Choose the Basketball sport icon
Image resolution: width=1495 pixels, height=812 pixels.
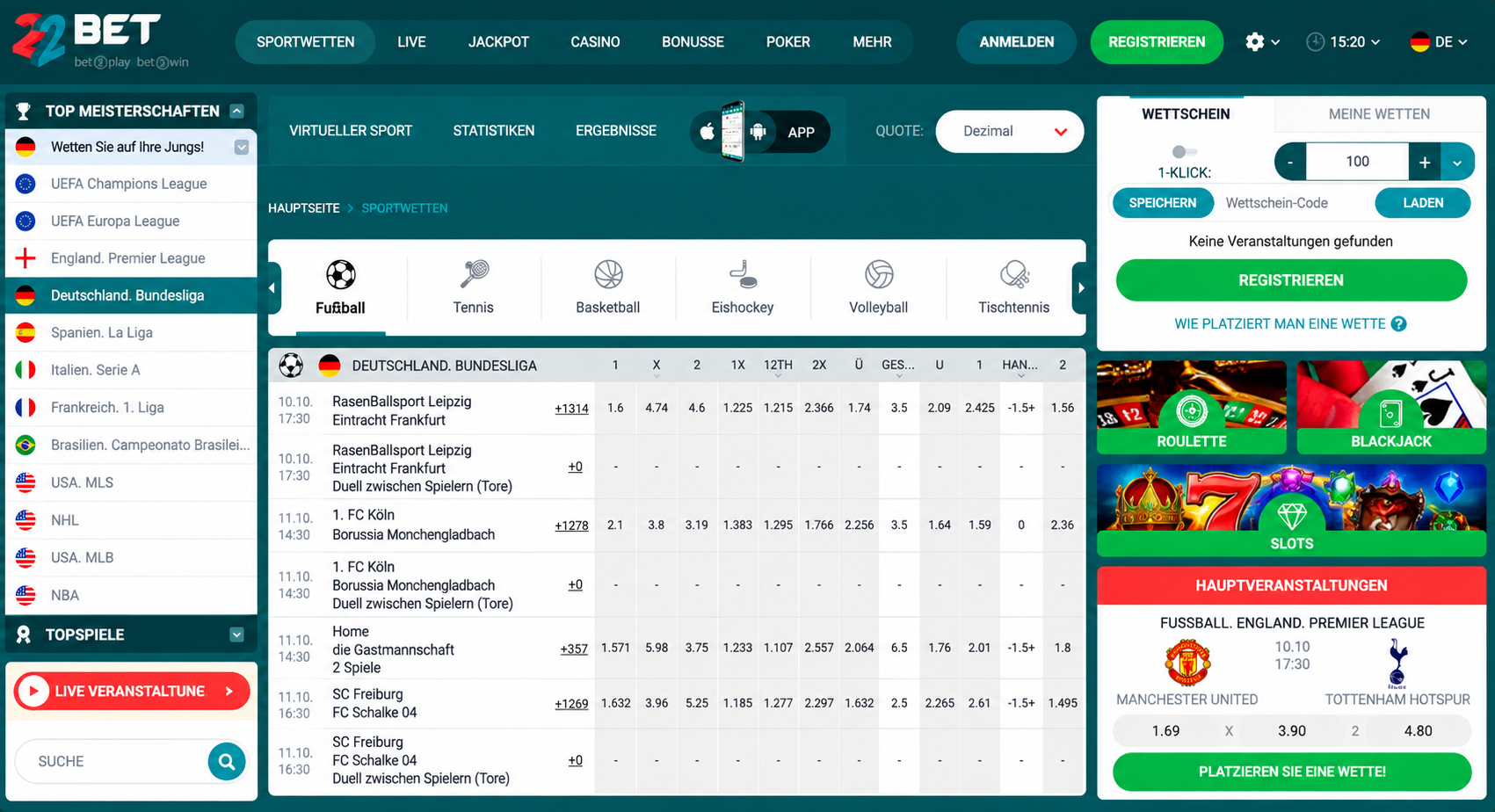(x=608, y=274)
